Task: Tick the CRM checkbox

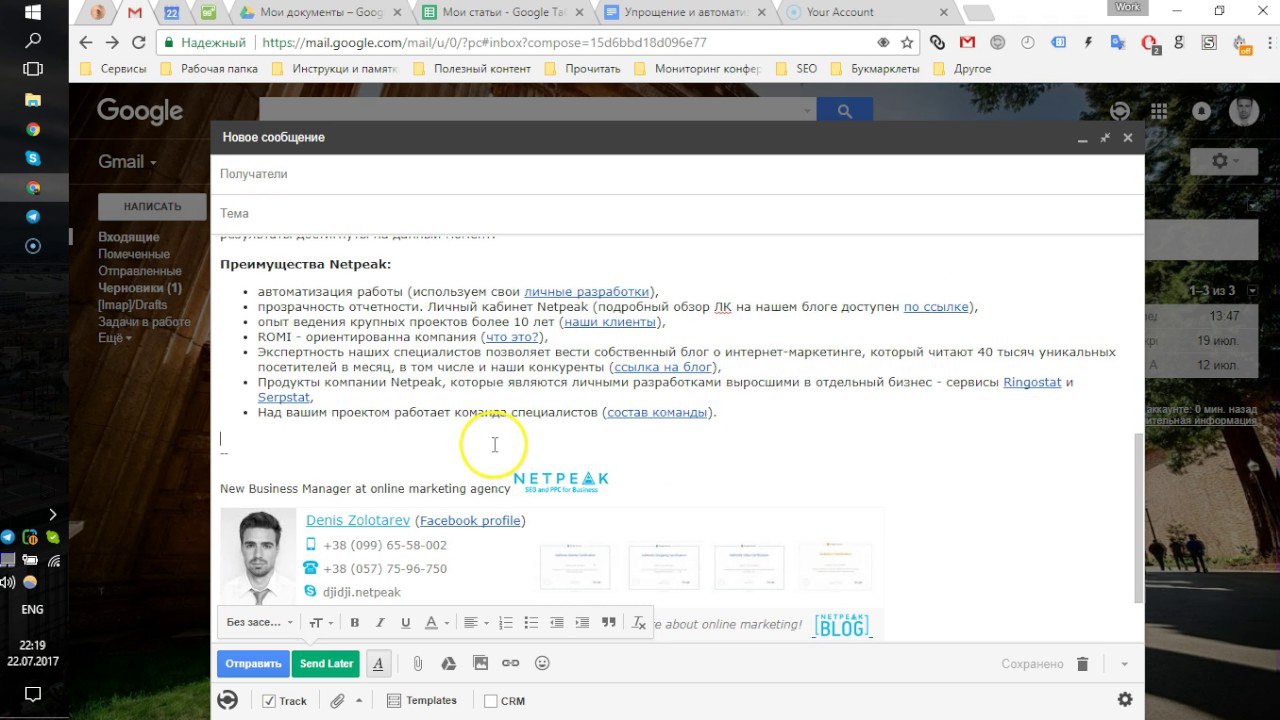Action: tap(490, 701)
